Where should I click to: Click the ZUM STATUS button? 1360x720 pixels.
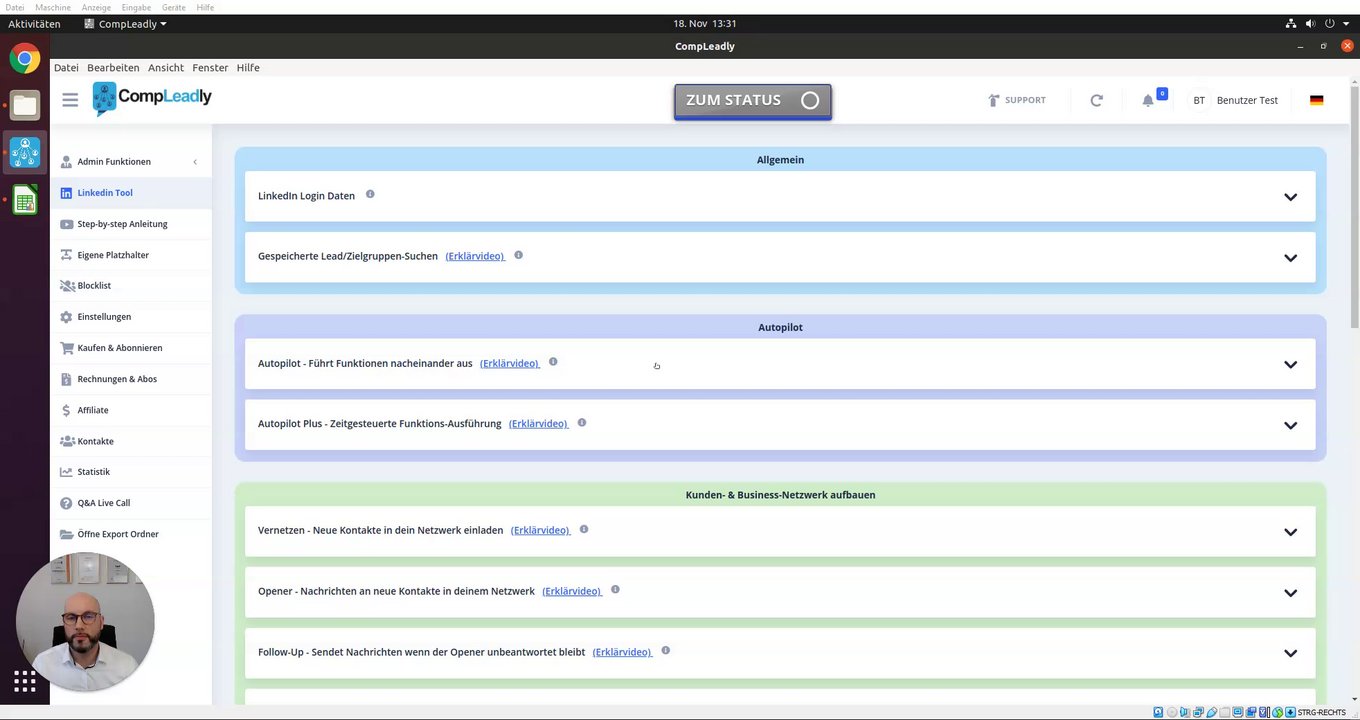point(753,101)
